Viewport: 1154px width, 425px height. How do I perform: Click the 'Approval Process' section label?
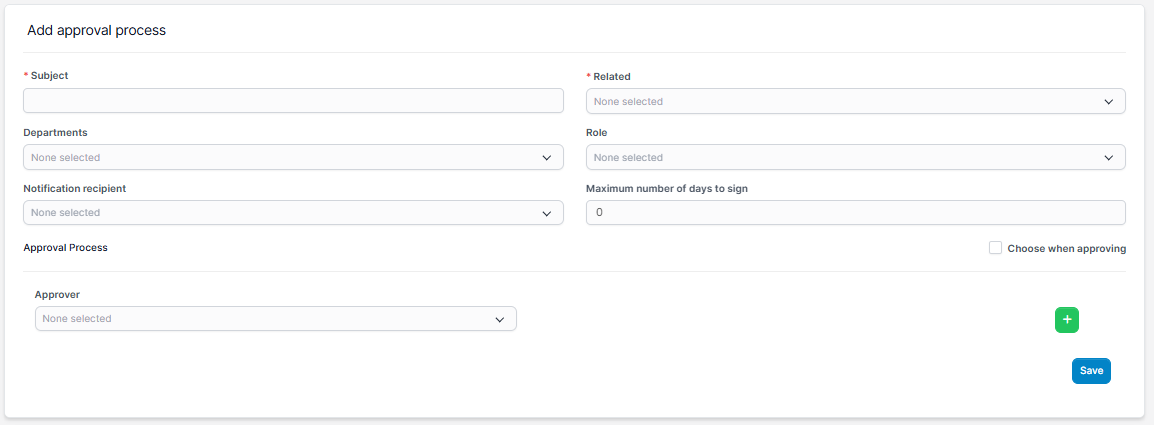[x=65, y=247]
